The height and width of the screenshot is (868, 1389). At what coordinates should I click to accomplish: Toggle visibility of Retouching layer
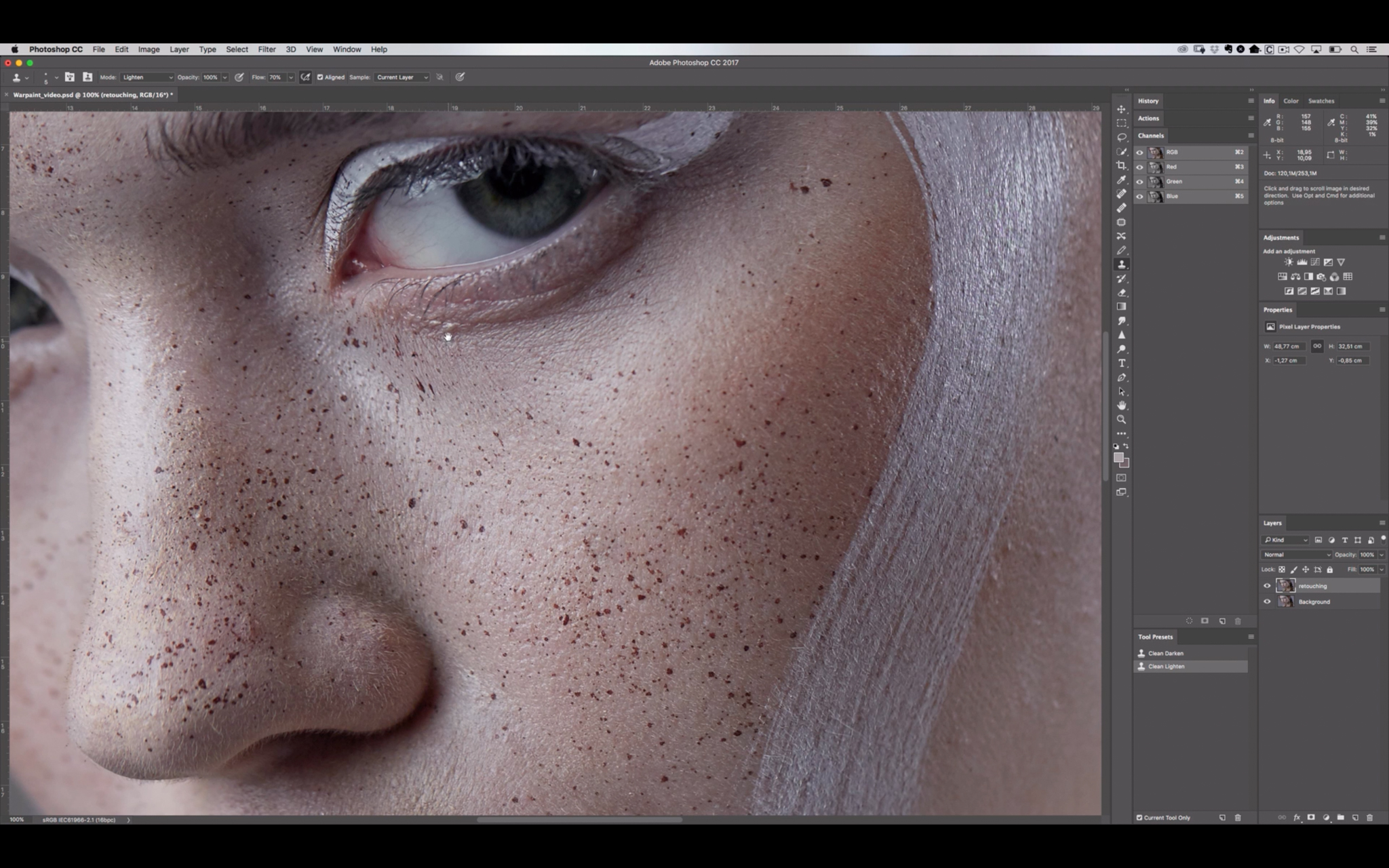1267,585
